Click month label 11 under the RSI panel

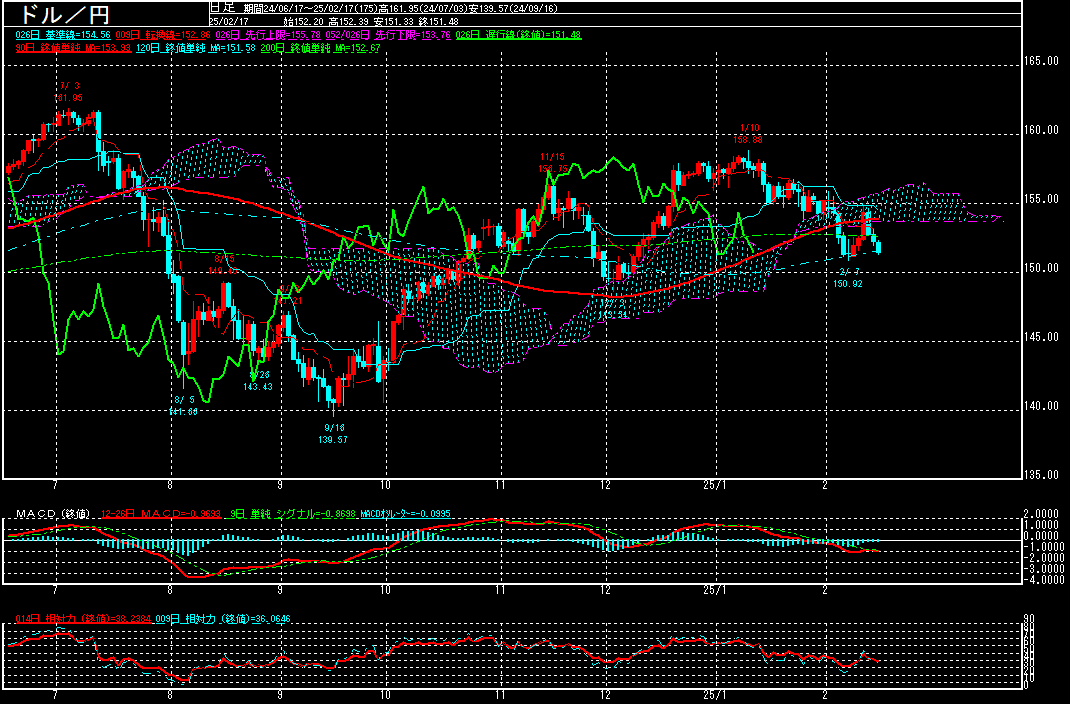click(x=500, y=695)
